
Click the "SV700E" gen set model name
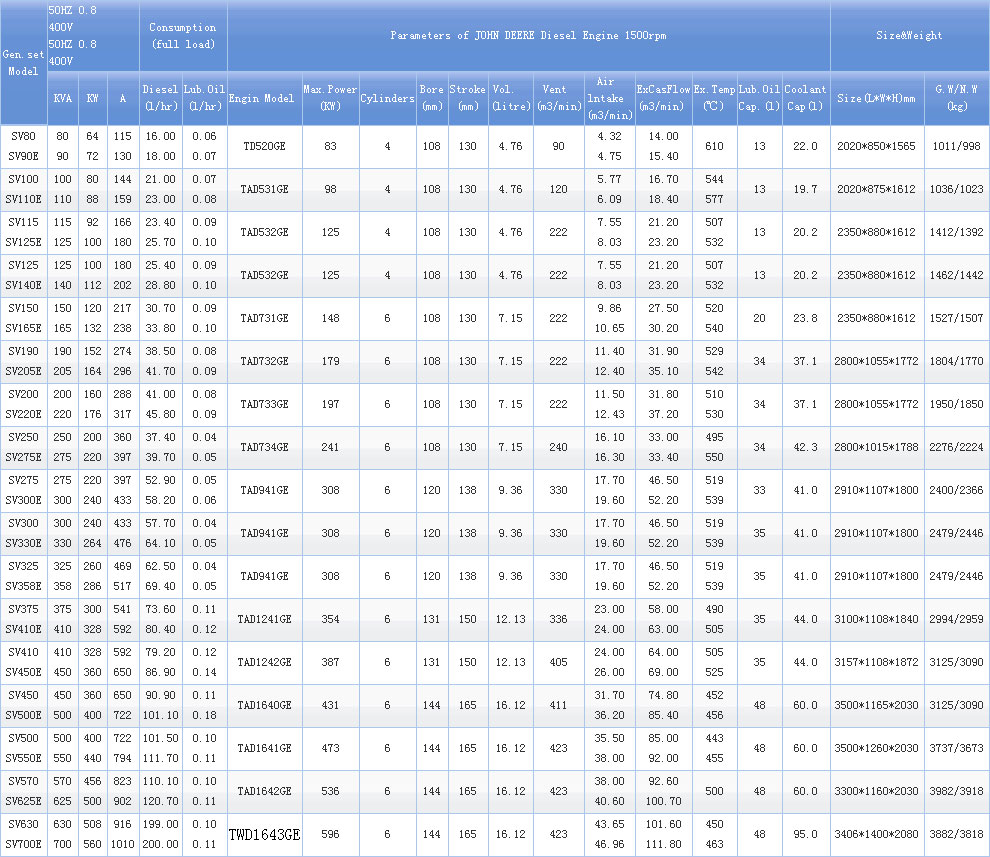pos(23,844)
